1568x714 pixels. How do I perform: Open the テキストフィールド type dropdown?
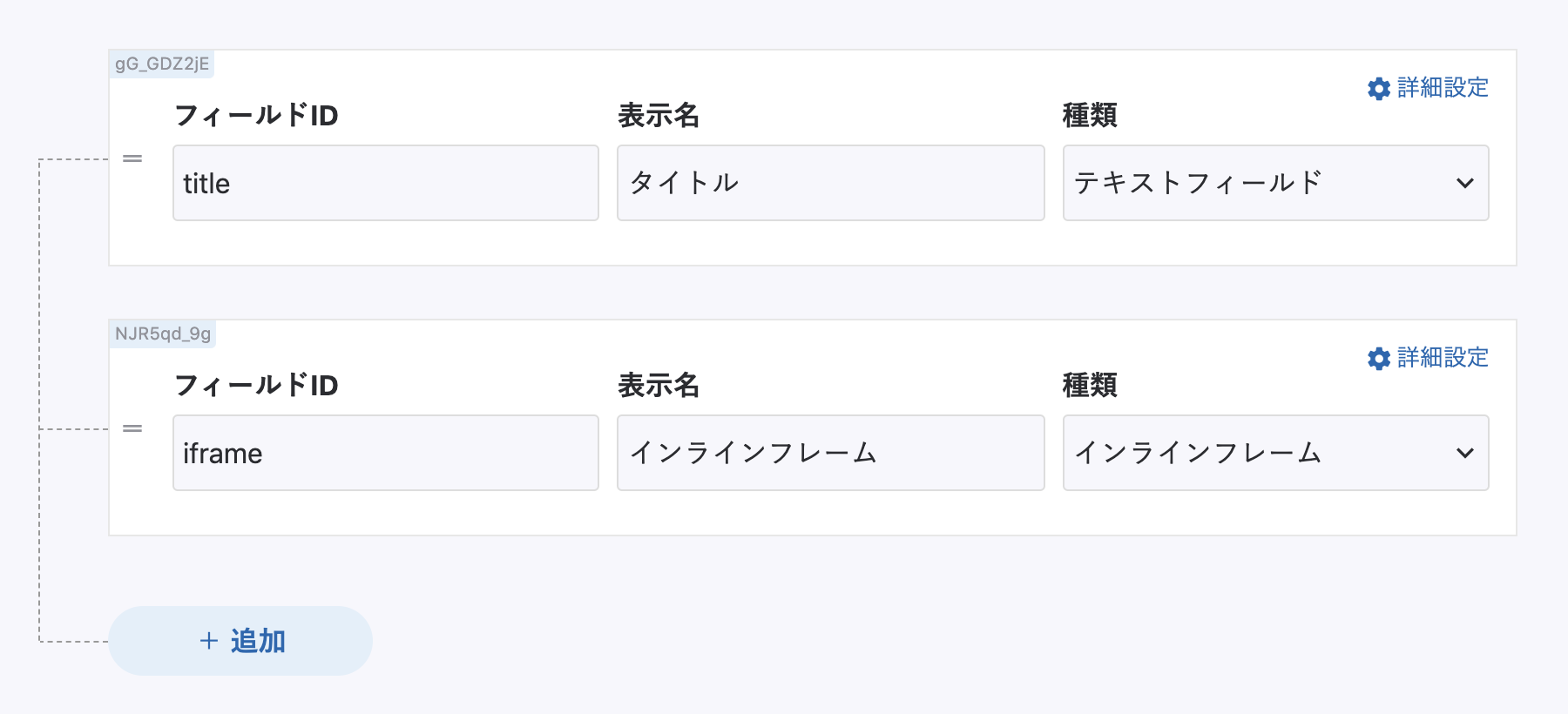click(1274, 183)
